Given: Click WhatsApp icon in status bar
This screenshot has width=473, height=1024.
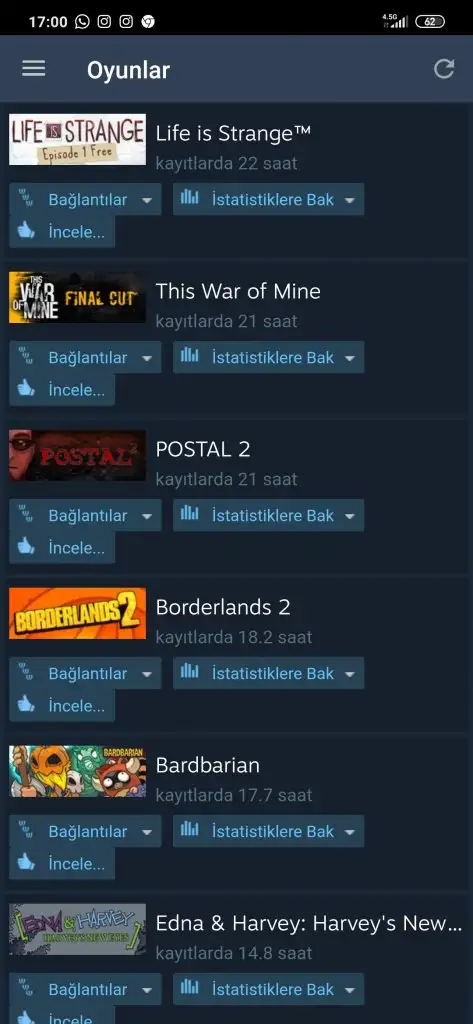Looking at the screenshot, I should coord(82,22).
